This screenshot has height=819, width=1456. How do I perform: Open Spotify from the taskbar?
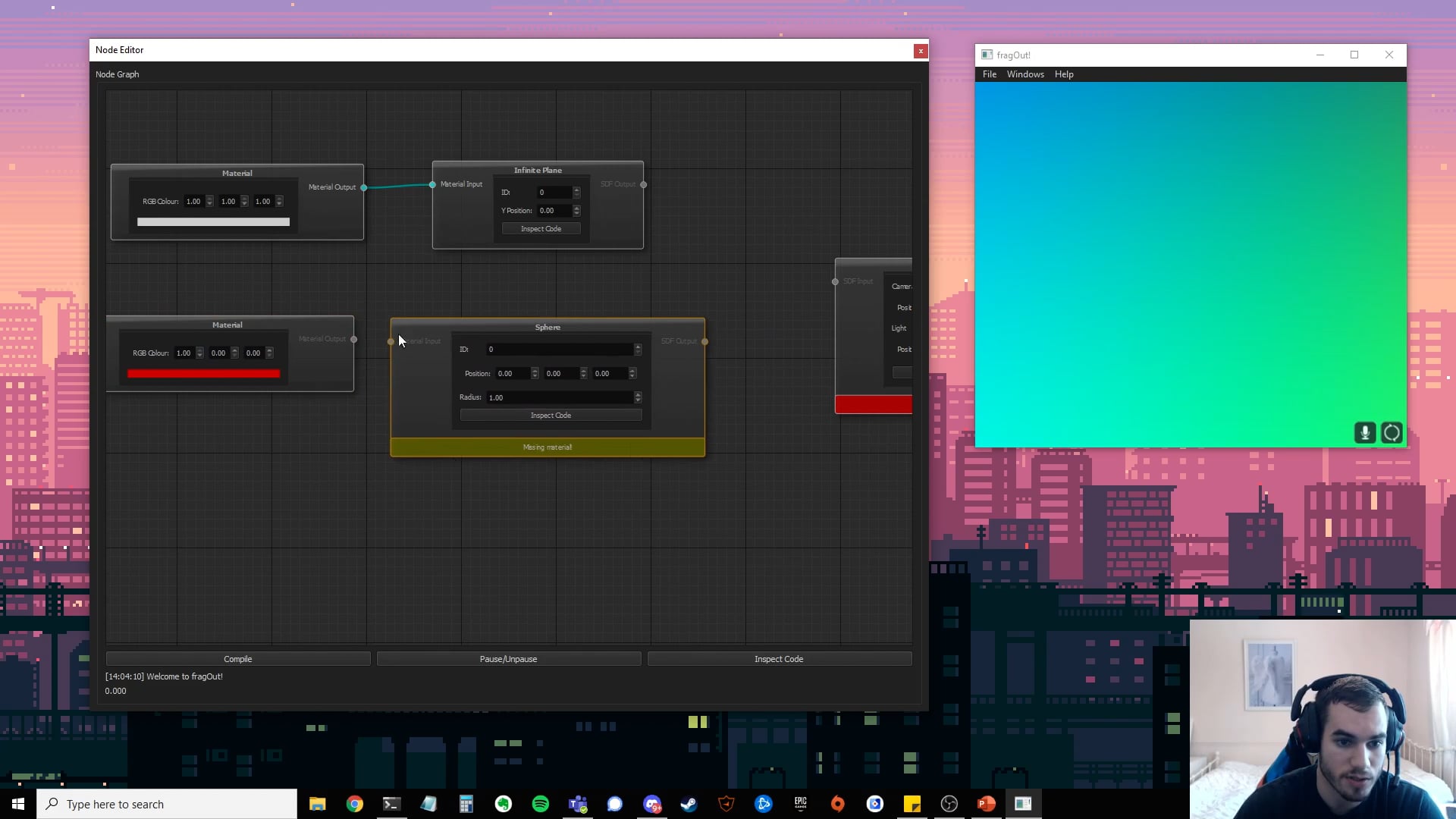[540, 804]
